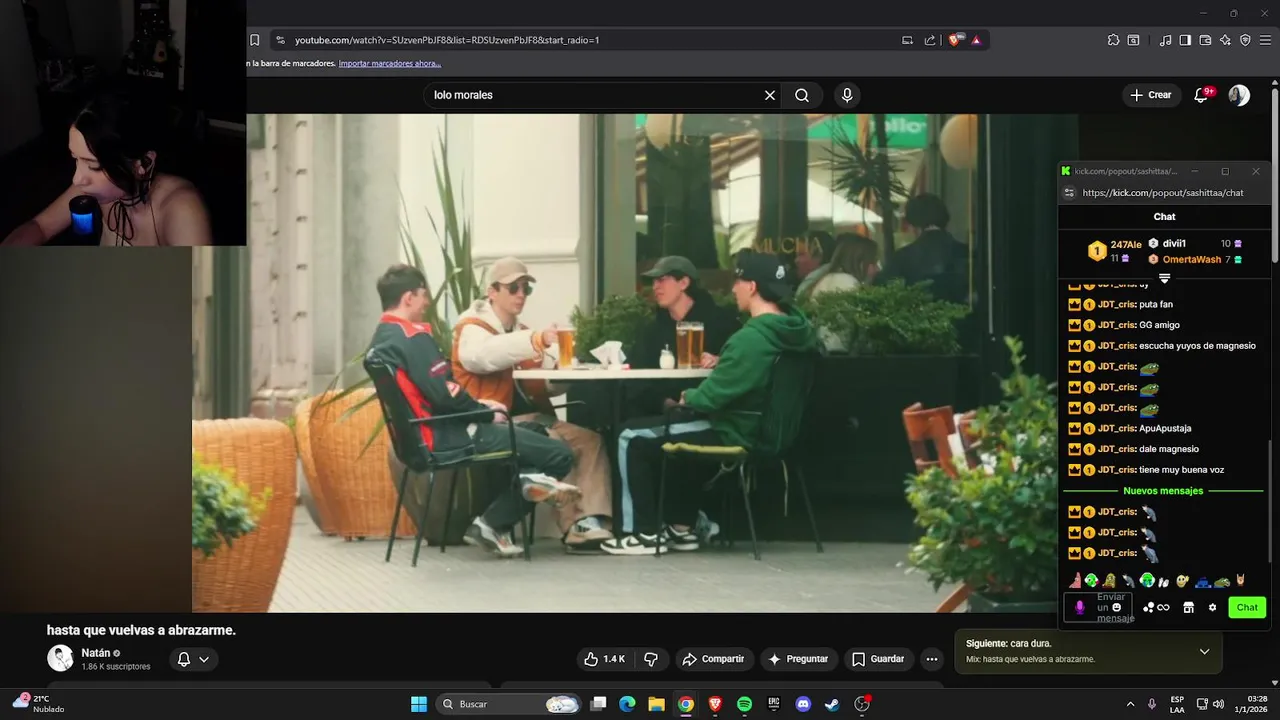
Task: Click the purple microphone in chat input
Action: [1079, 607]
